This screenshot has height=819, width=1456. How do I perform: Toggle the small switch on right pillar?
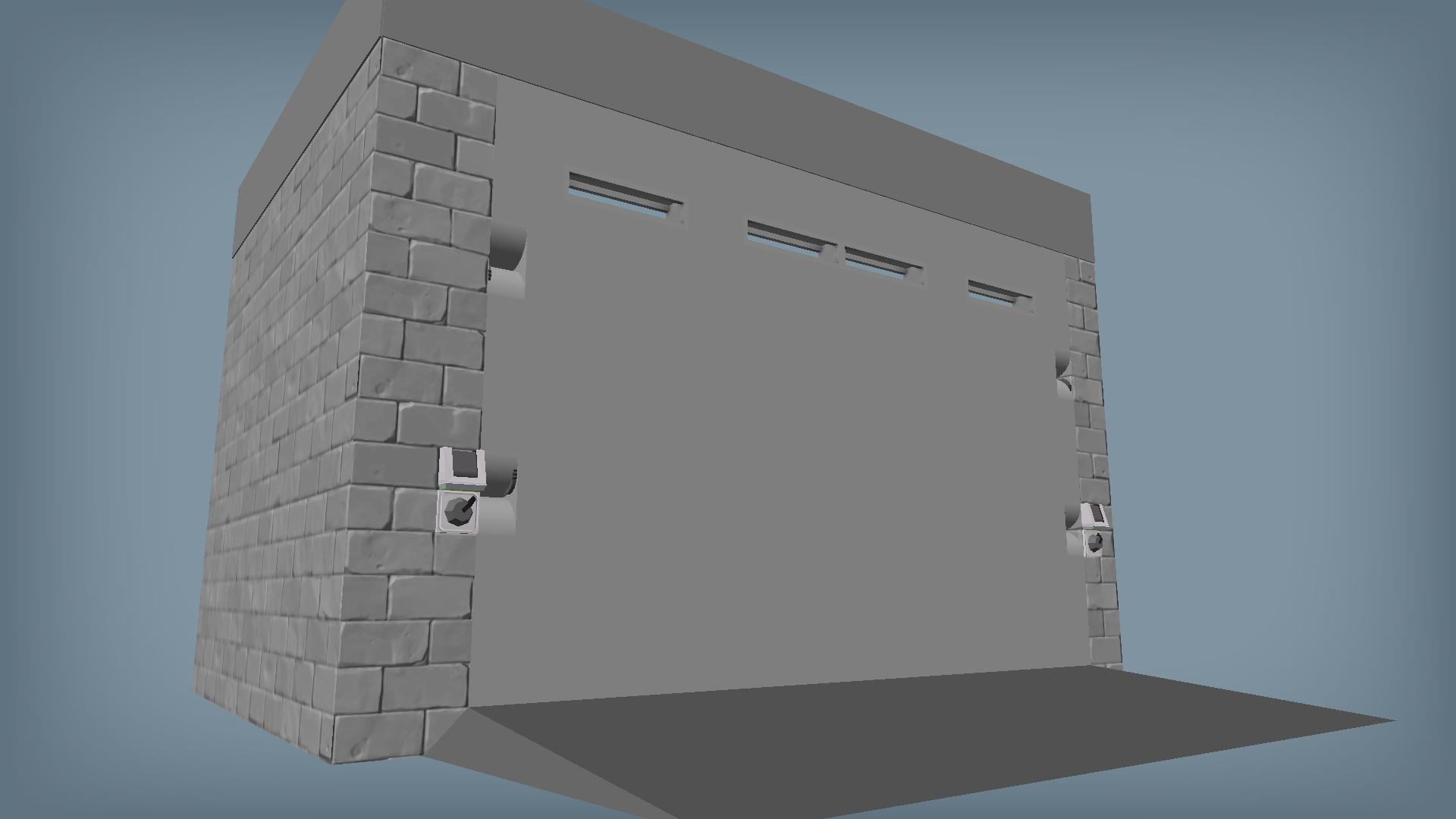click(x=1094, y=543)
